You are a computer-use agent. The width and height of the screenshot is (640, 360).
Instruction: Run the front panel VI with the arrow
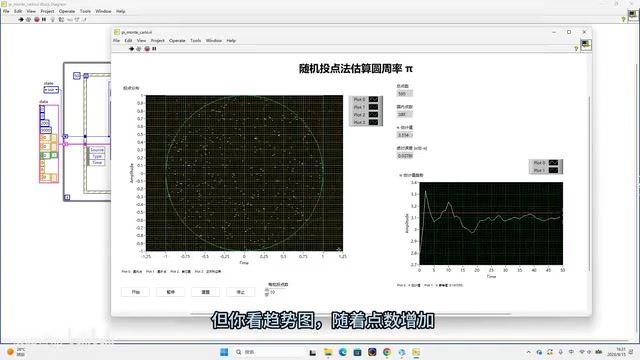coord(131,49)
